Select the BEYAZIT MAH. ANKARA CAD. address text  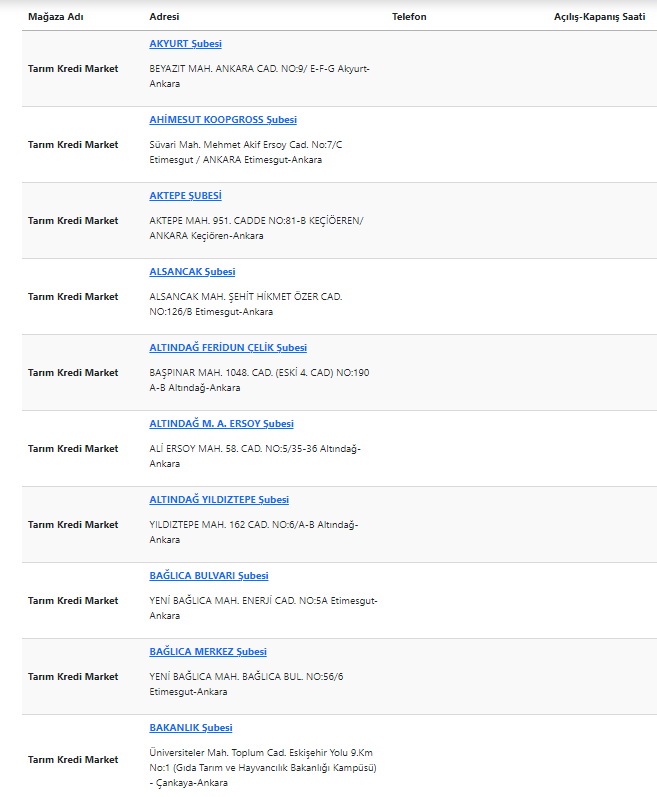tap(260, 76)
